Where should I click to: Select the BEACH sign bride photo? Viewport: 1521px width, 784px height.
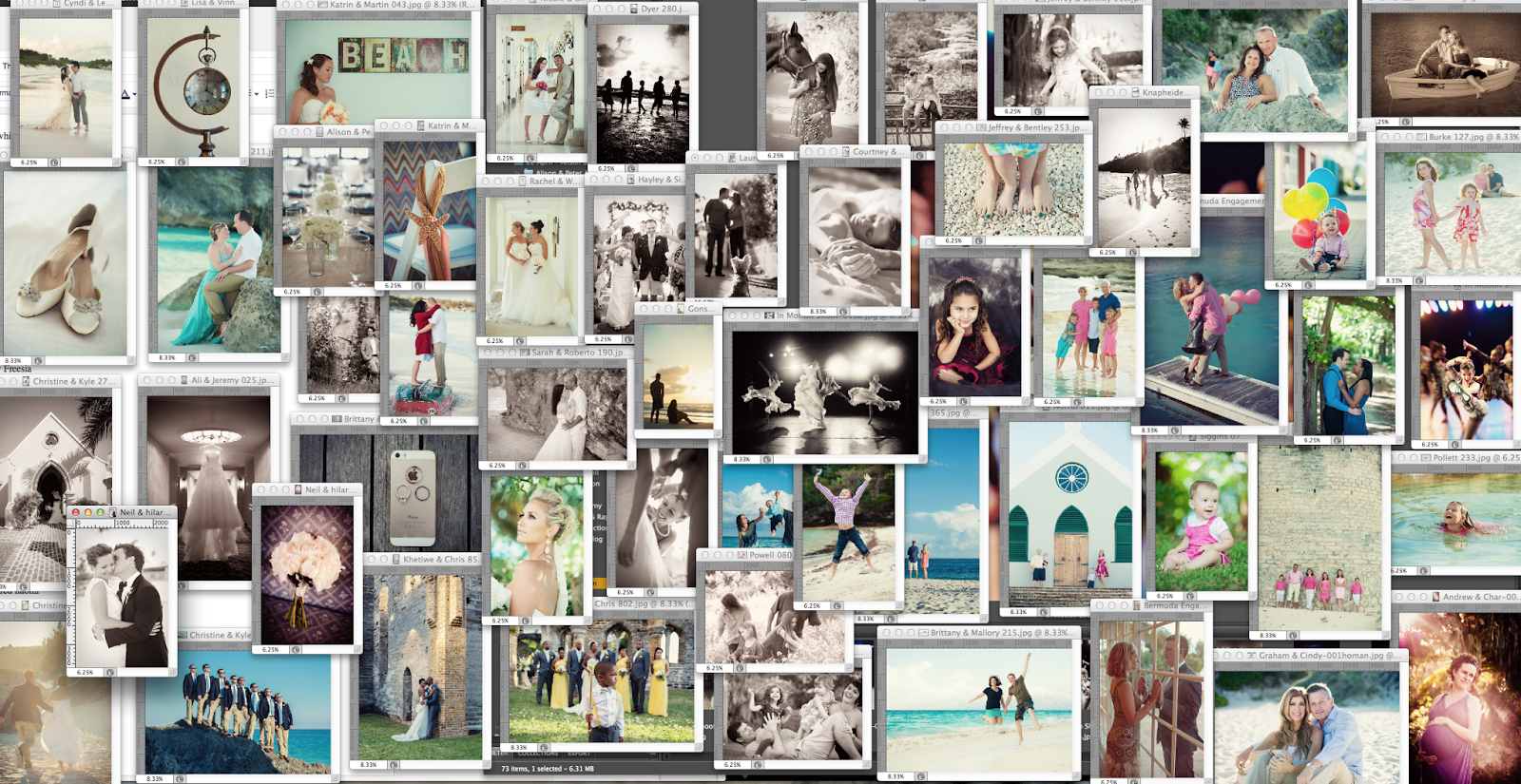(378, 71)
